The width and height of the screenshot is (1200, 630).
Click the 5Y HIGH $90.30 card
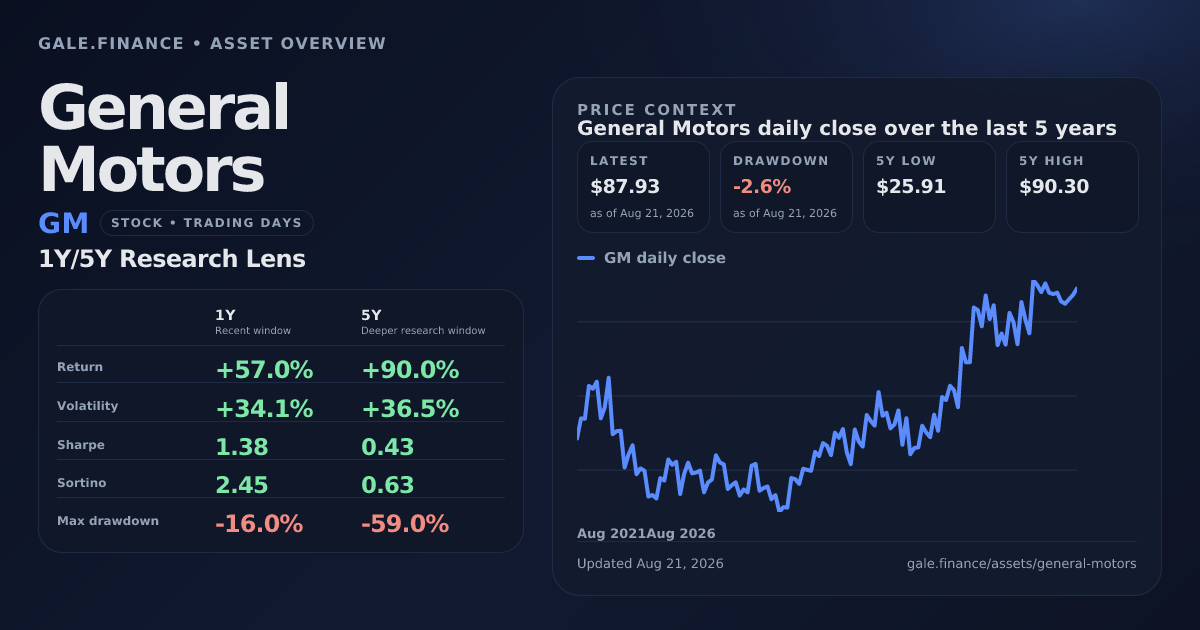point(1072,187)
